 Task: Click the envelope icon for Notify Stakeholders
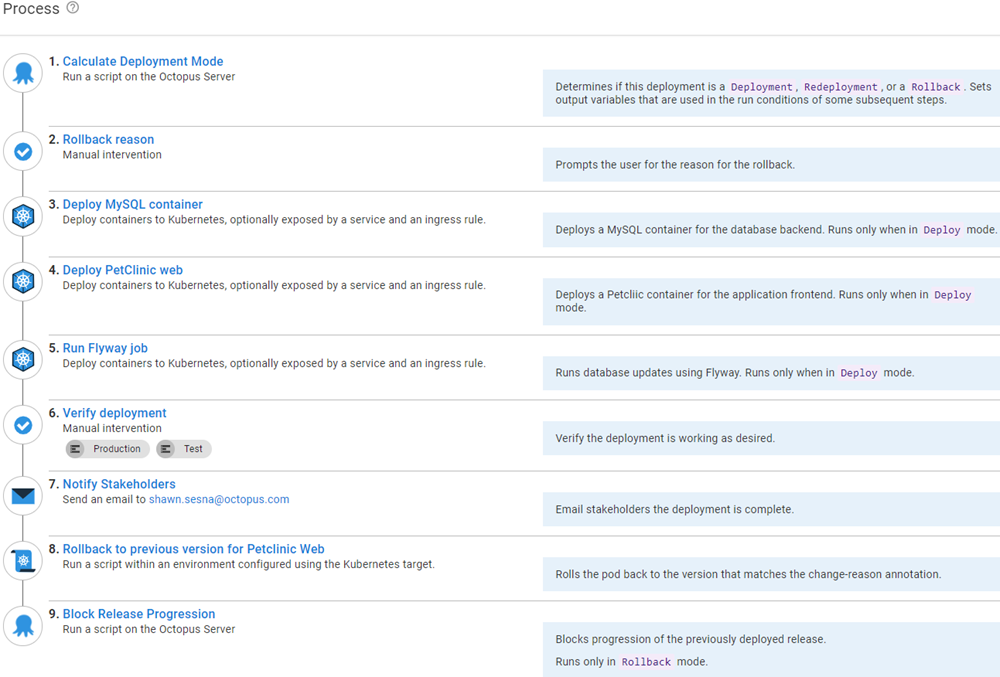23,496
